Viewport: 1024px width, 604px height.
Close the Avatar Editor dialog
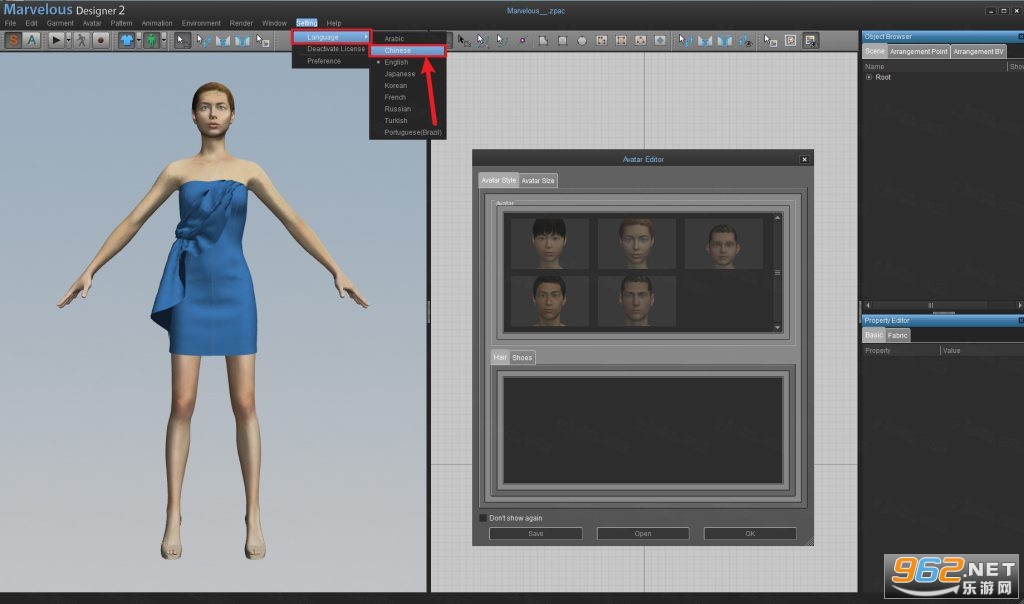tap(805, 159)
